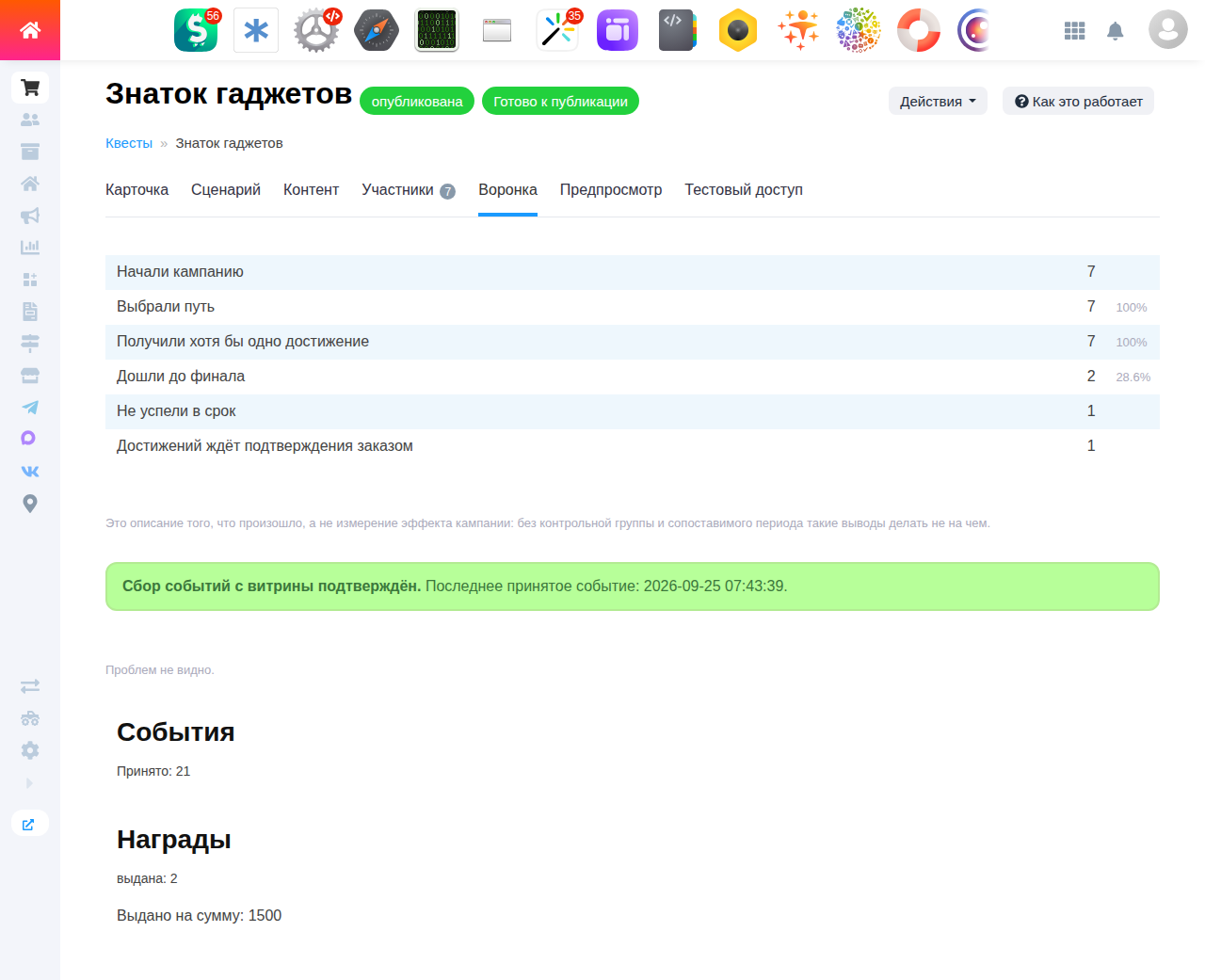Click the Выдано на сумму: 1500 text
The width and height of the screenshot is (1205, 980).
pos(199,915)
